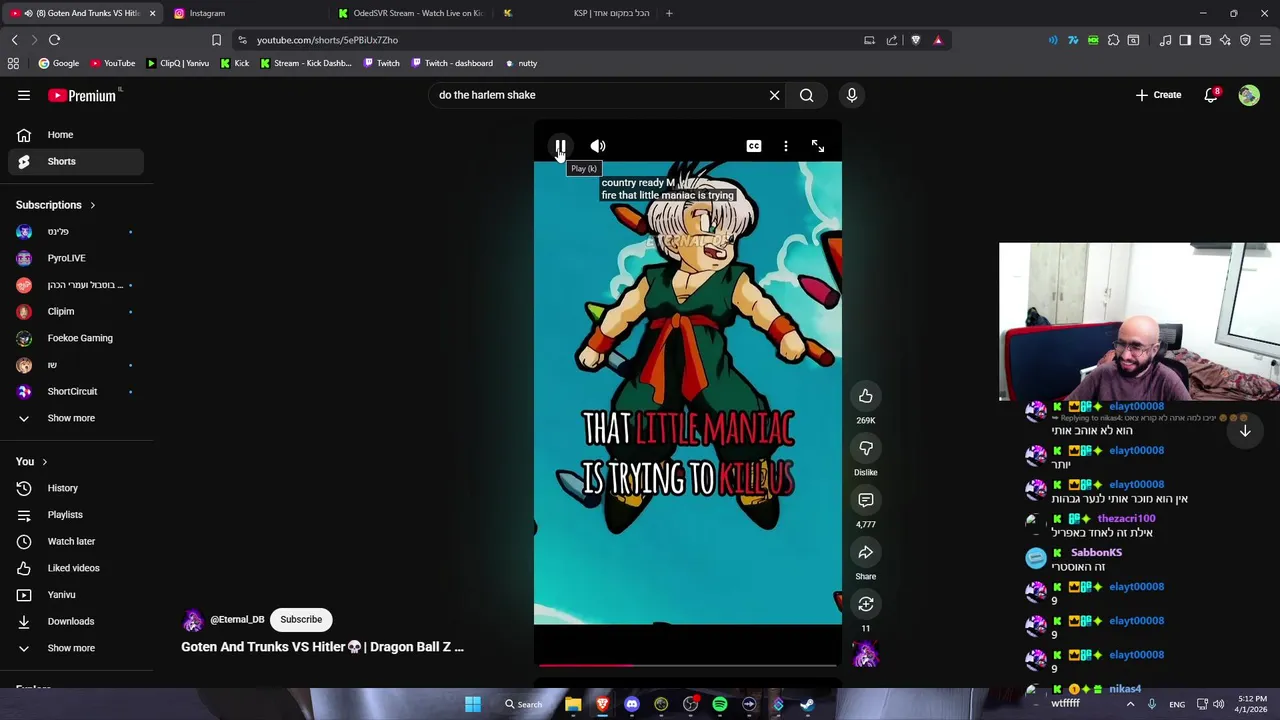Image resolution: width=1280 pixels, height=720 pixels.
Task: Click the browser address bar URL
Action: point(327,40)
